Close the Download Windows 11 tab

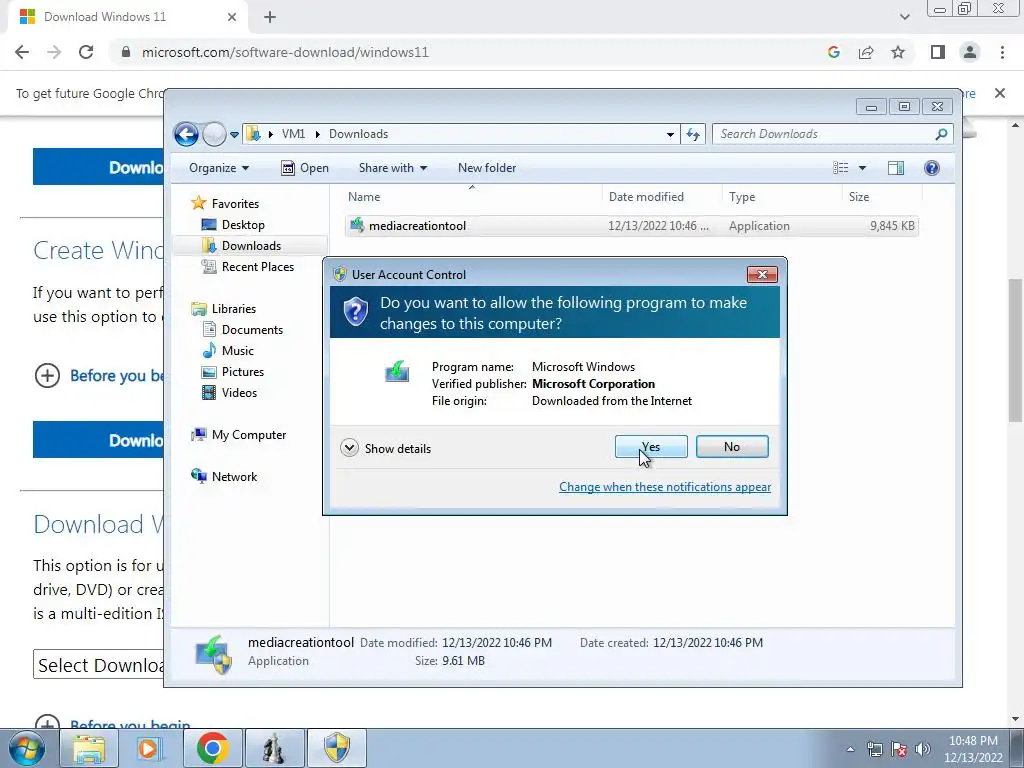[231, 17]
